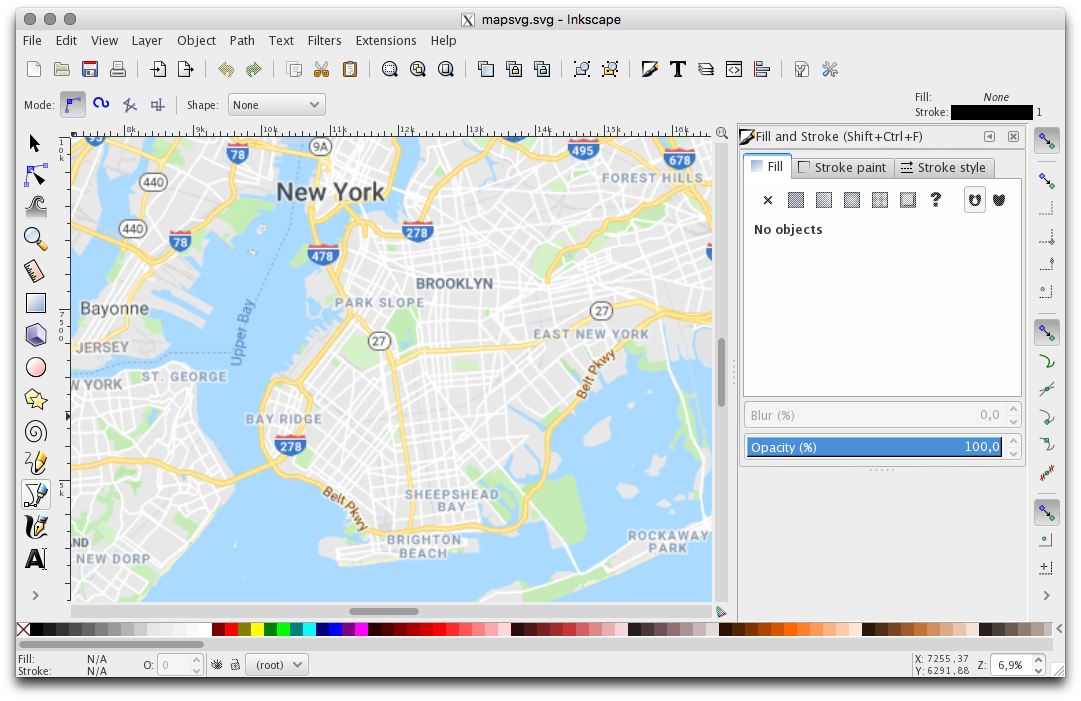The image size is (1081, 701).
Task: Click the Undo arrow icon
Action: click(x=225, y=69)
